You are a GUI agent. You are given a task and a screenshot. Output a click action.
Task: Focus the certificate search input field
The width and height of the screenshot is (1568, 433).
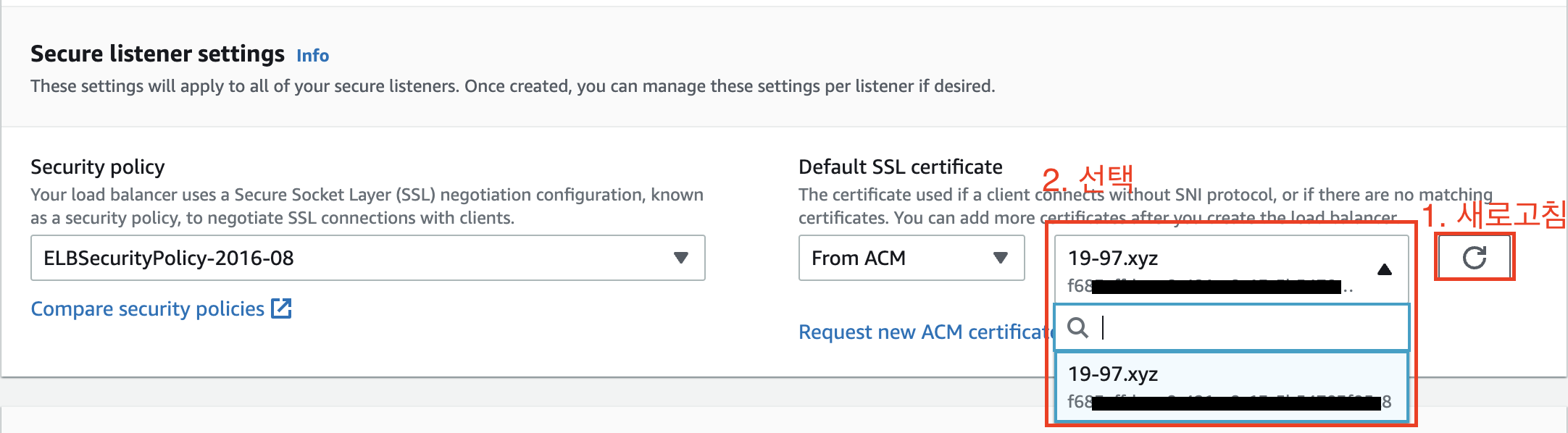coord(1246,328)
